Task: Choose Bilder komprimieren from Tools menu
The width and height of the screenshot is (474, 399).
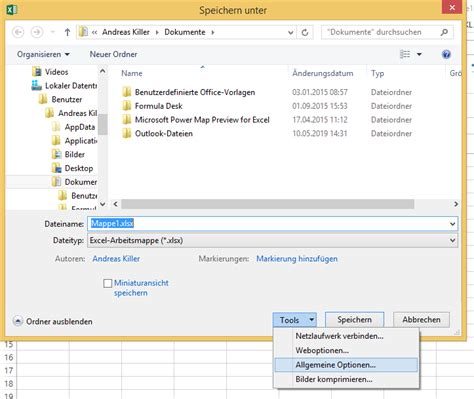Action: click(346, 379)
